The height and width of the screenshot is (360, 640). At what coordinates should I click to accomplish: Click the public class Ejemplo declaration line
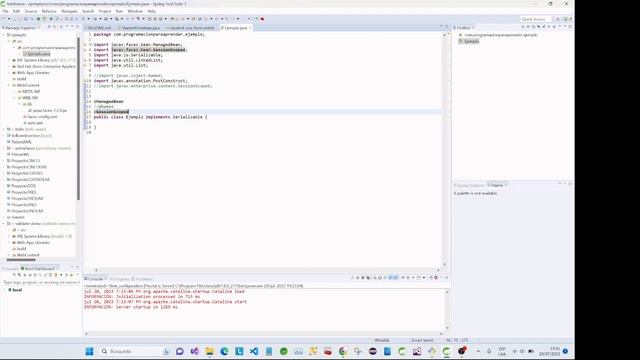151,117
